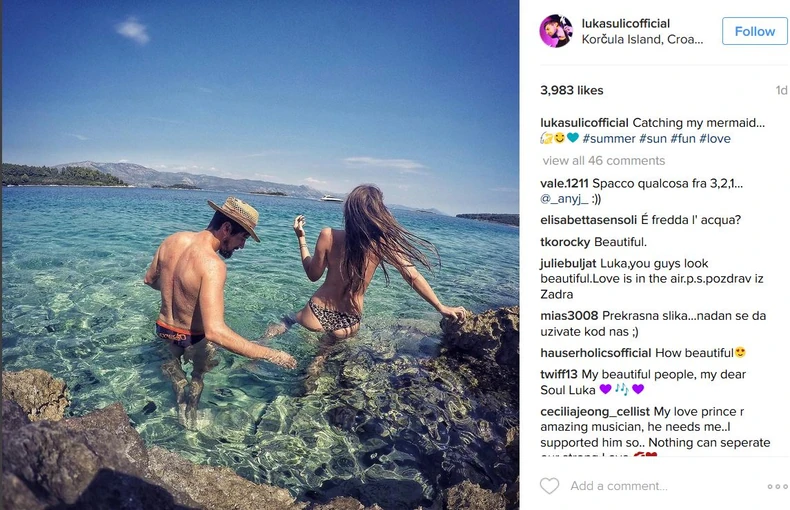Follow the lukasulicofficial account
This screenshot has width=790, height=510.
(754, 31)
